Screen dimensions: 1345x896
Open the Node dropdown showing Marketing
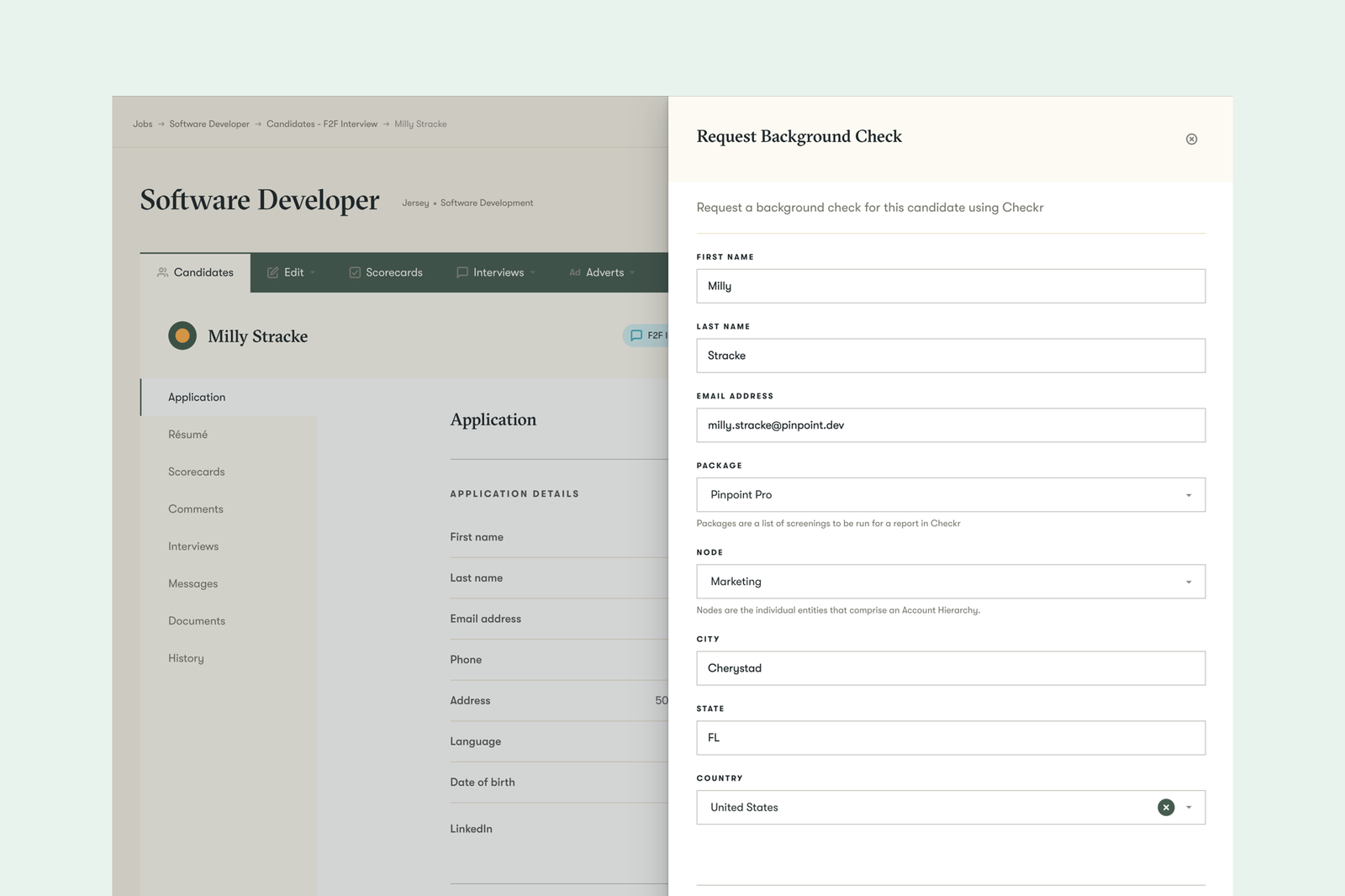950,582
